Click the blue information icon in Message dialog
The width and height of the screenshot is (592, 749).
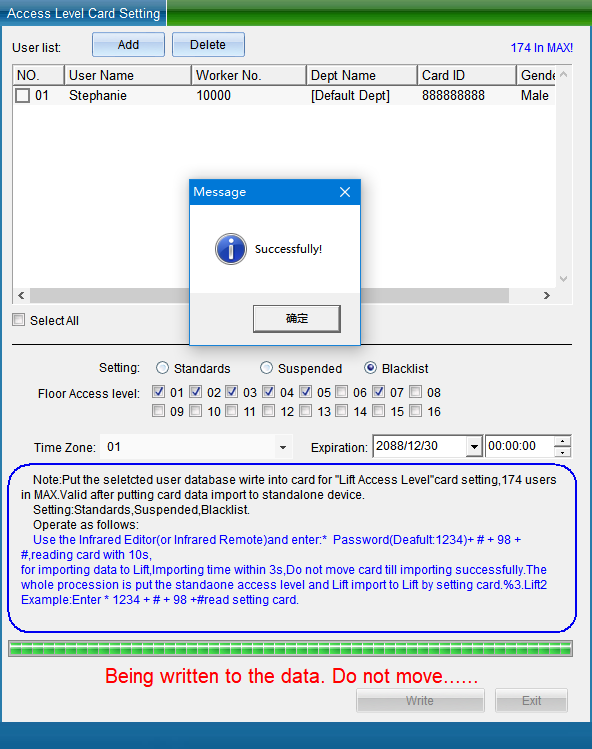tap(231, 249)
